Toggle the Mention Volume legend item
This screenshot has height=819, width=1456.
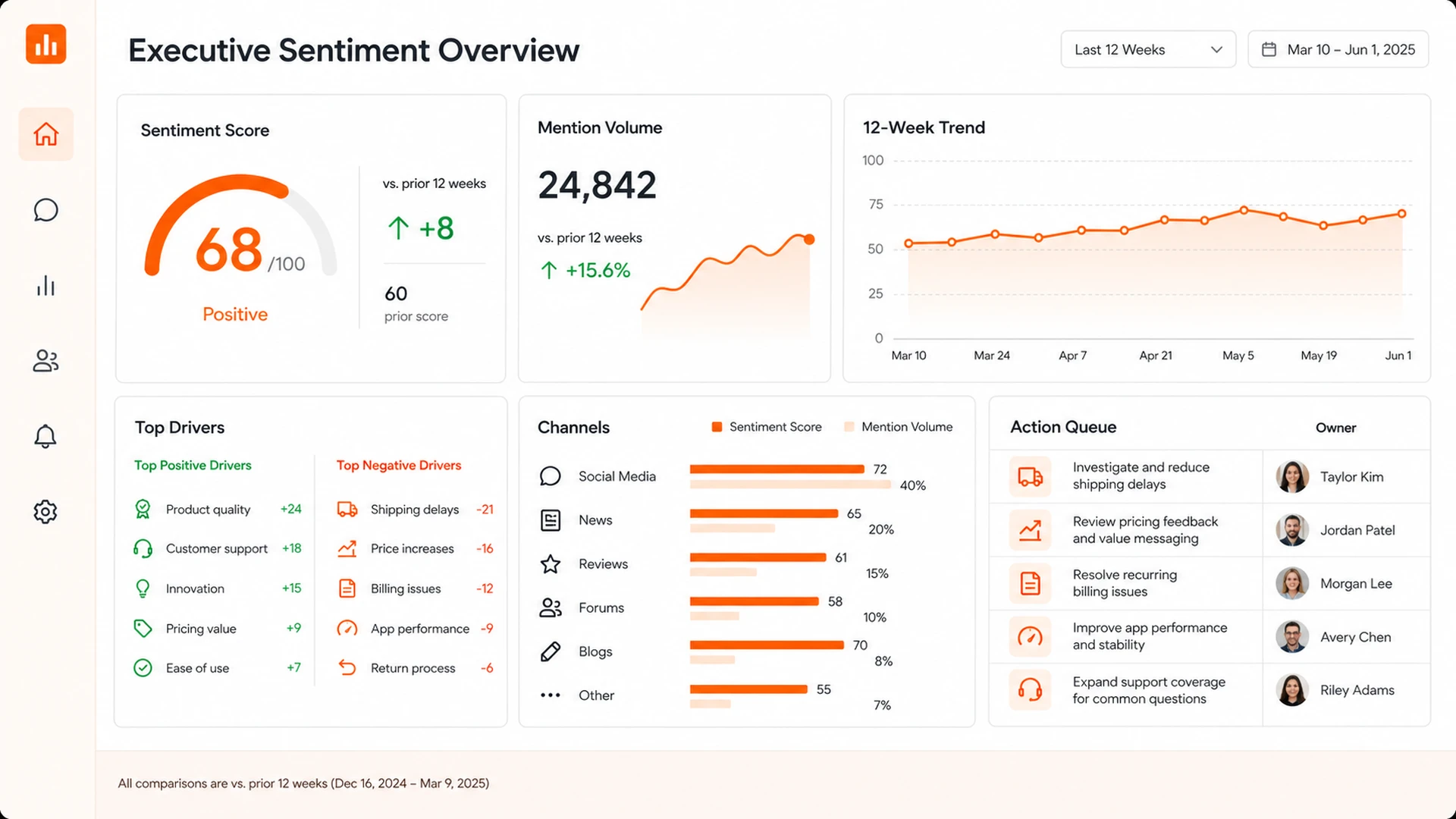coord(899,427)
